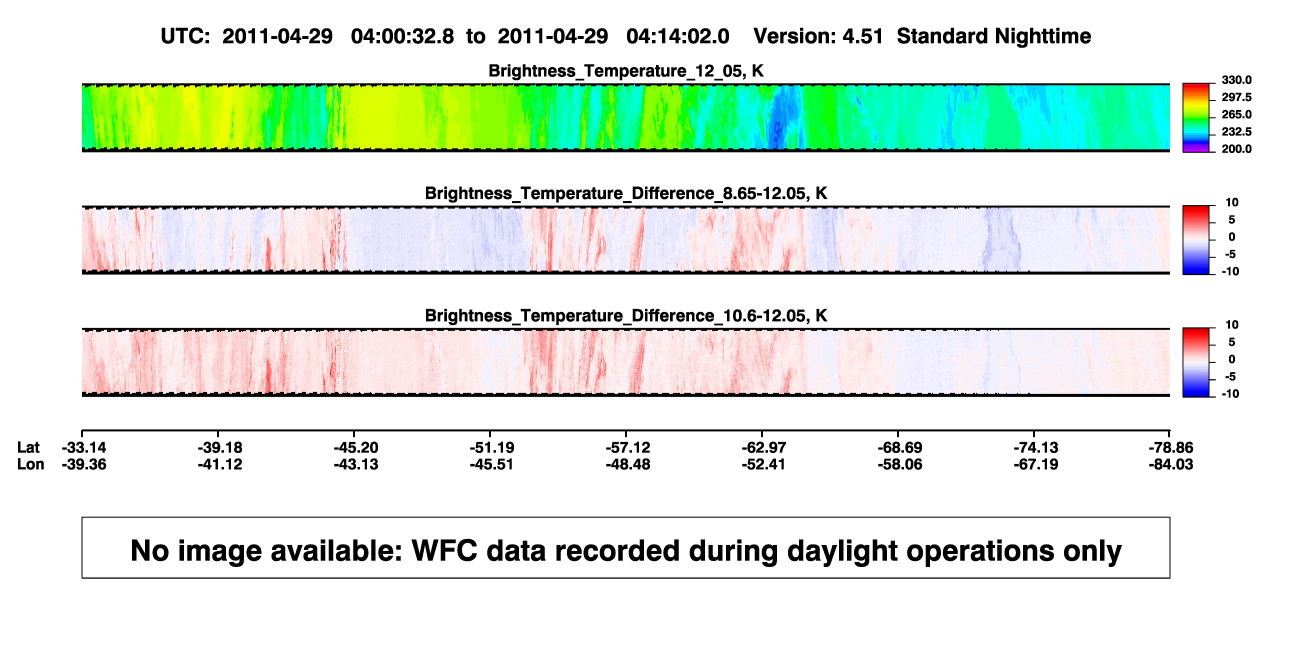Click the 265.0 color bar label

click(x=1237, y=115)
